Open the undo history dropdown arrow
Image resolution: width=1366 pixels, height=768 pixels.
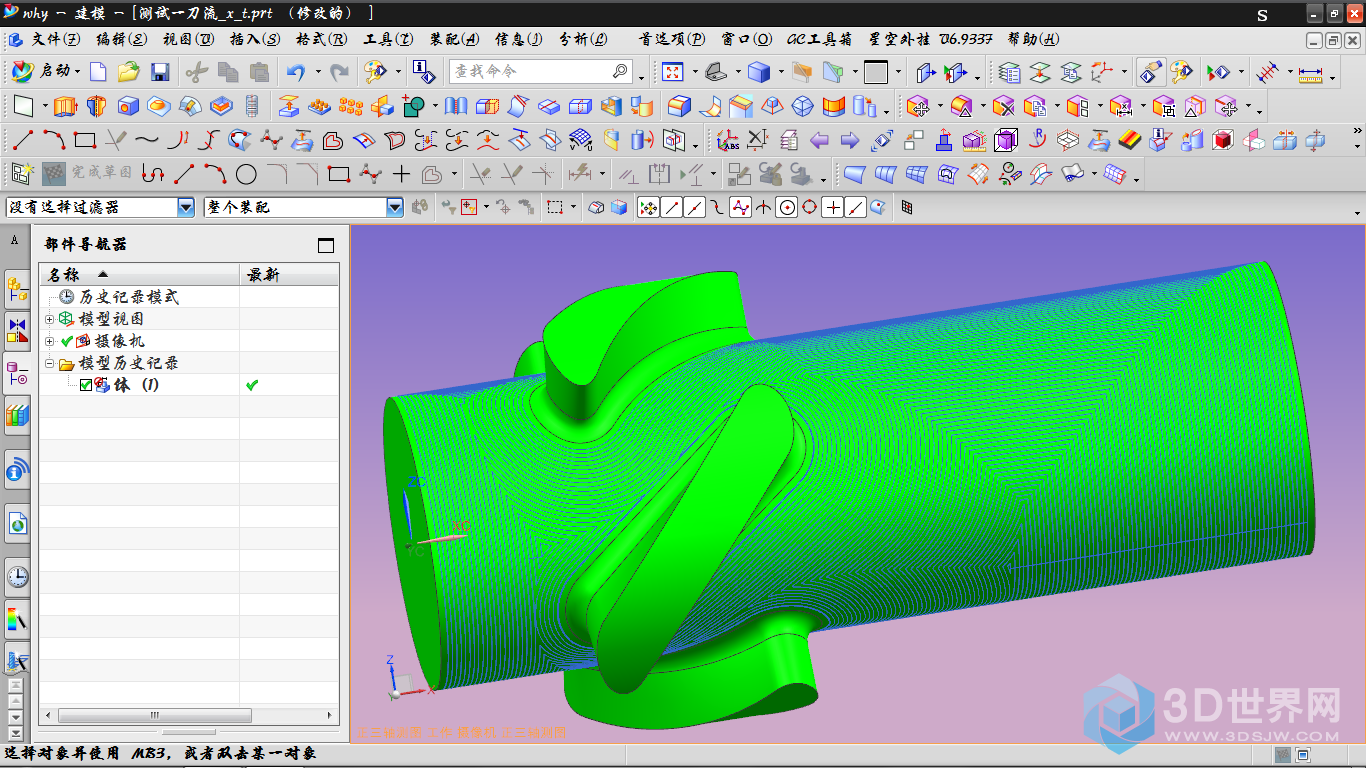318,72
